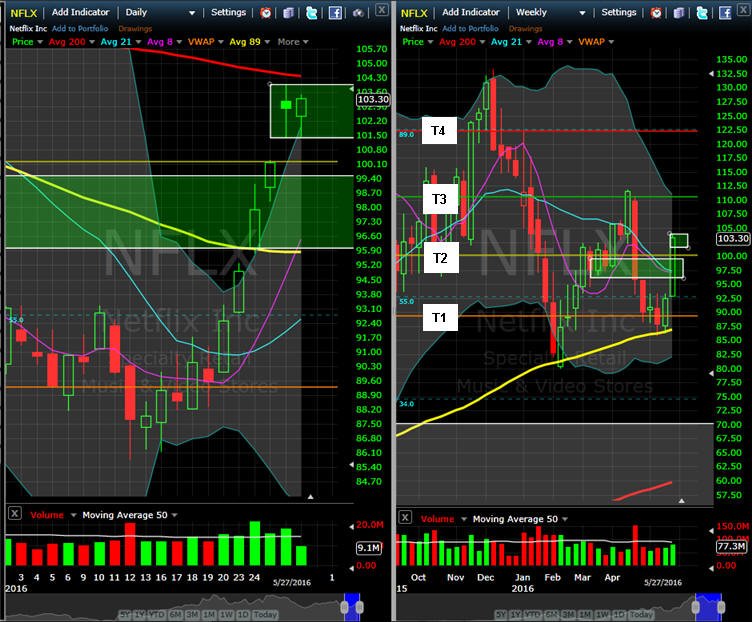Share Daily chart via Facebook icon

[x=335, y=13]
